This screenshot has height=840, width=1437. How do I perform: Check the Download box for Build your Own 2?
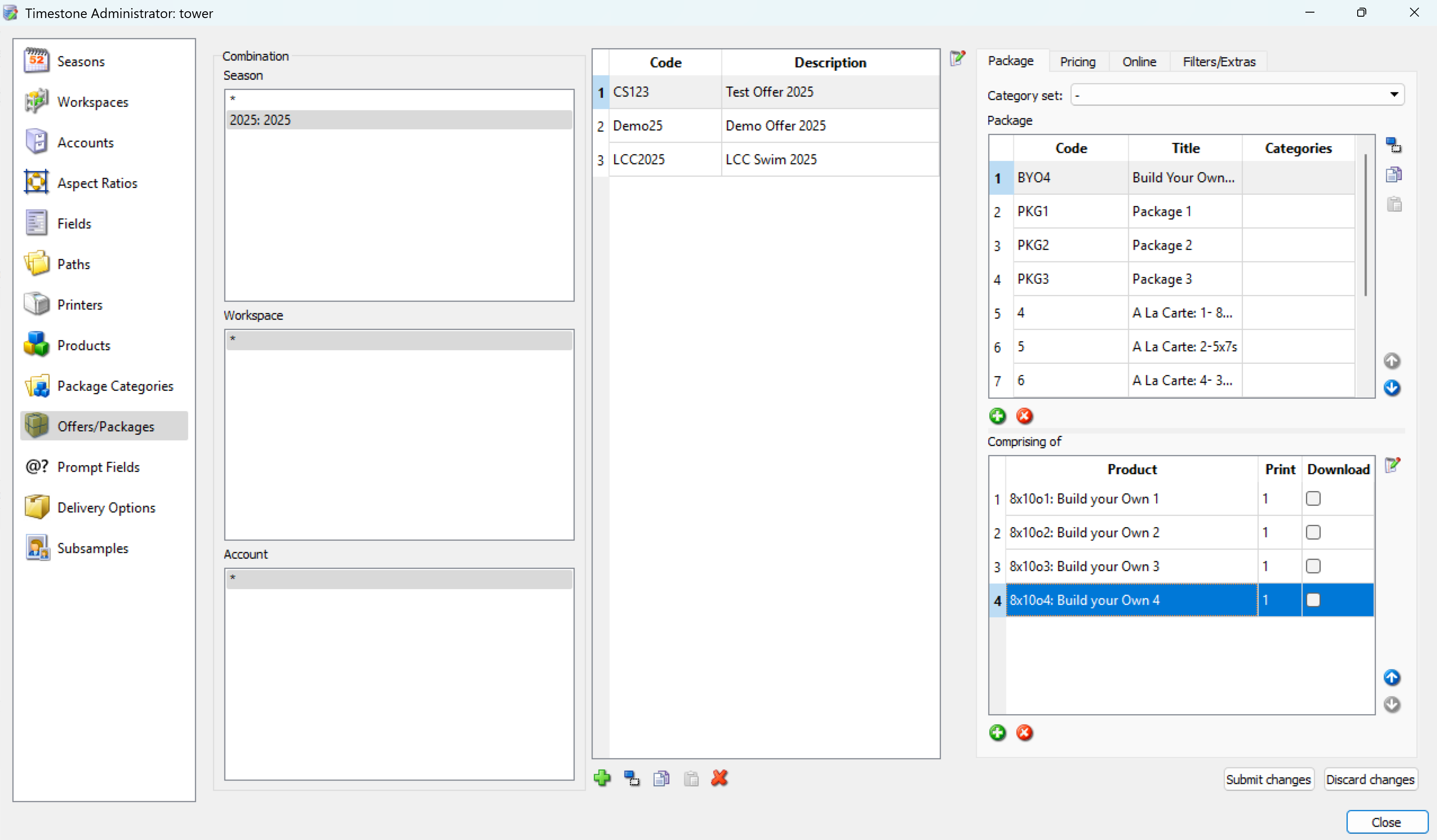[x=1313, y=532]
